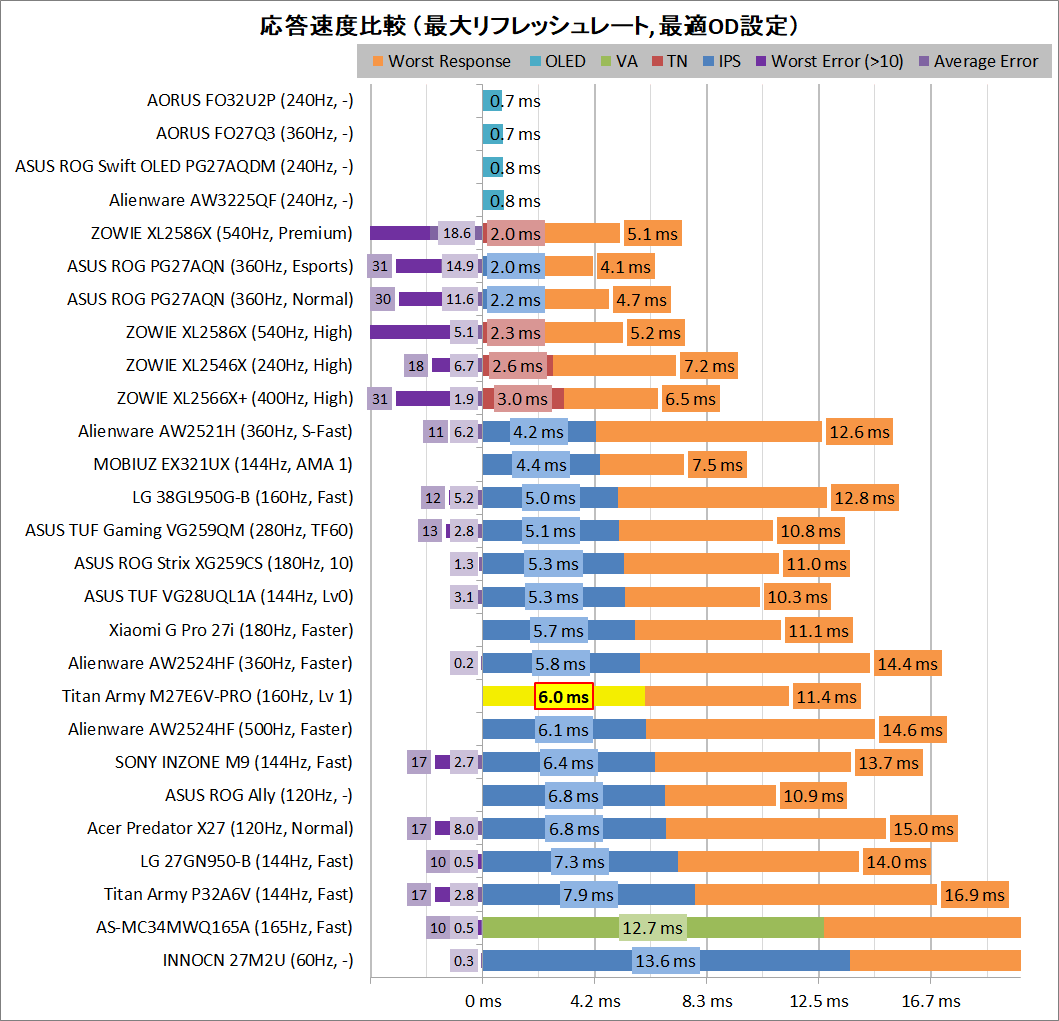Click the 18.6 average error value
1059x1021 pixels.
pyautogui.click(x=457, y=234)
